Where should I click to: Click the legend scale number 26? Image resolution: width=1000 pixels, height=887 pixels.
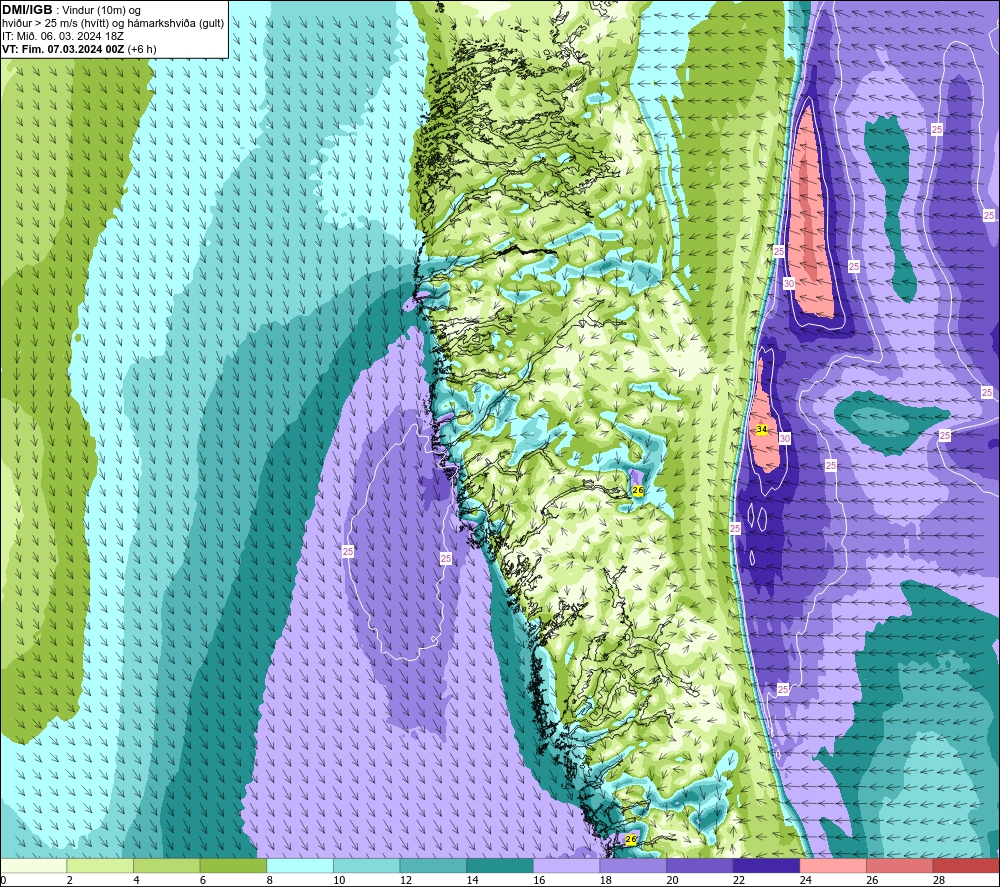coord(872,880)
